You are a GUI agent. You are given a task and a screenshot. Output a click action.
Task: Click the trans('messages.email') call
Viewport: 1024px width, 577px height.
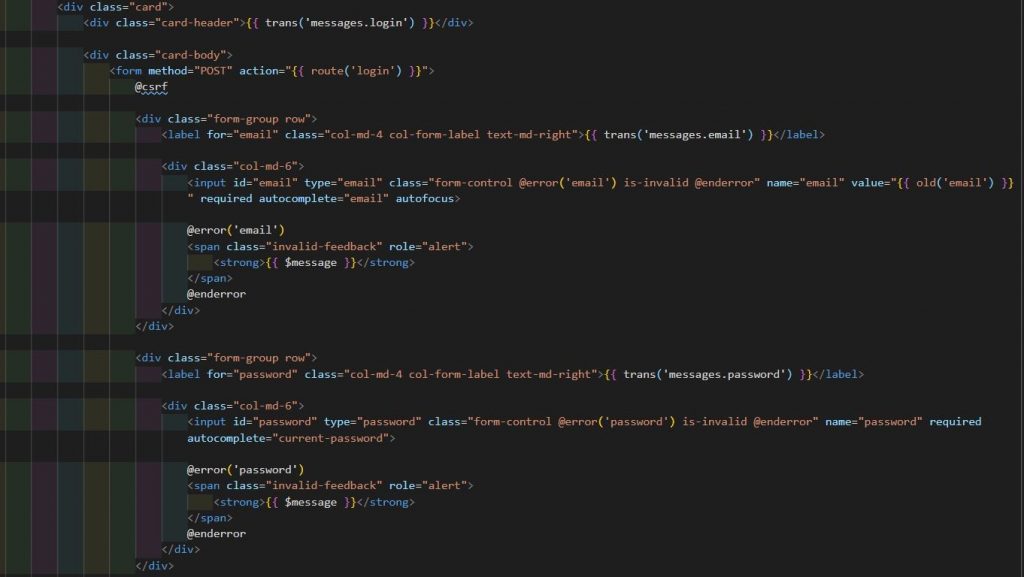[679, 134]
